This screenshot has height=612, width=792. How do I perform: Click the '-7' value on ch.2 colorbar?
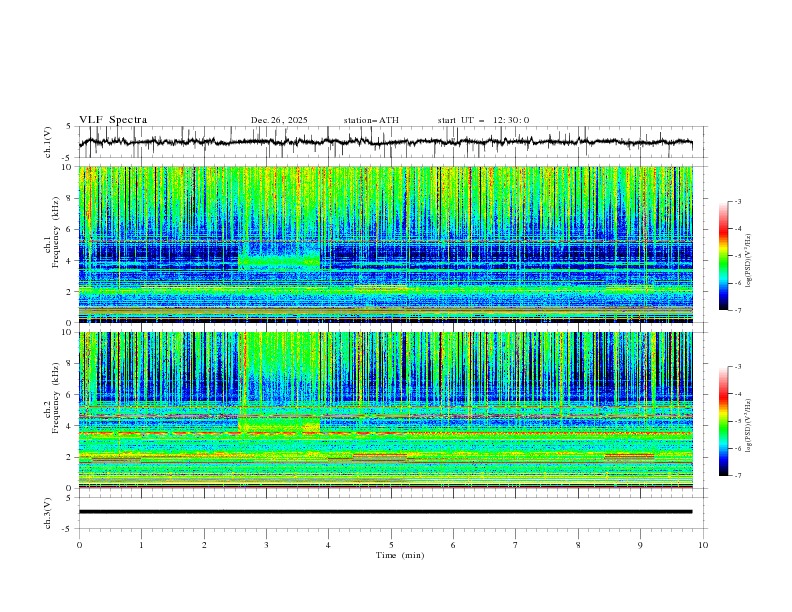pos(737,476)
